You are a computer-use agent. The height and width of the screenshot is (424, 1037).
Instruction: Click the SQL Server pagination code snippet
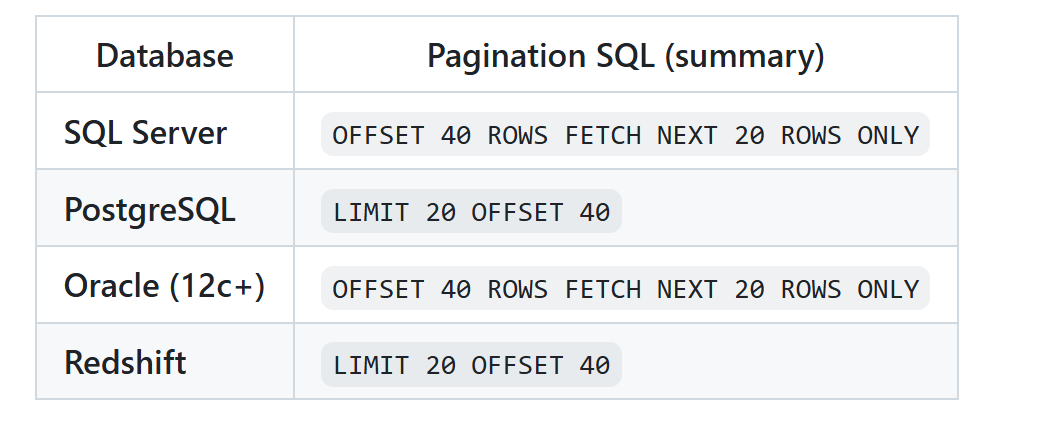pyautogui.click(x=625, y=135)
